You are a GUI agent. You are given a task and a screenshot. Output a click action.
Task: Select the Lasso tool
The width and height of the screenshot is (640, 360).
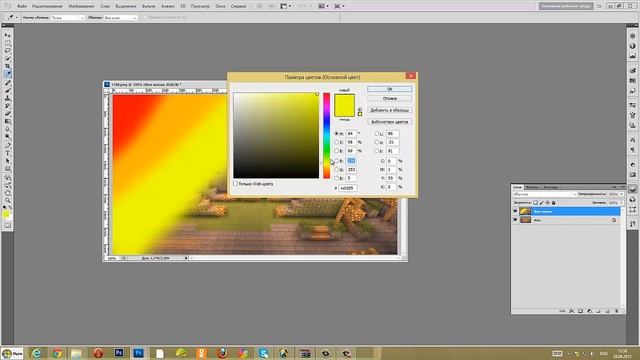pos(7,51)
